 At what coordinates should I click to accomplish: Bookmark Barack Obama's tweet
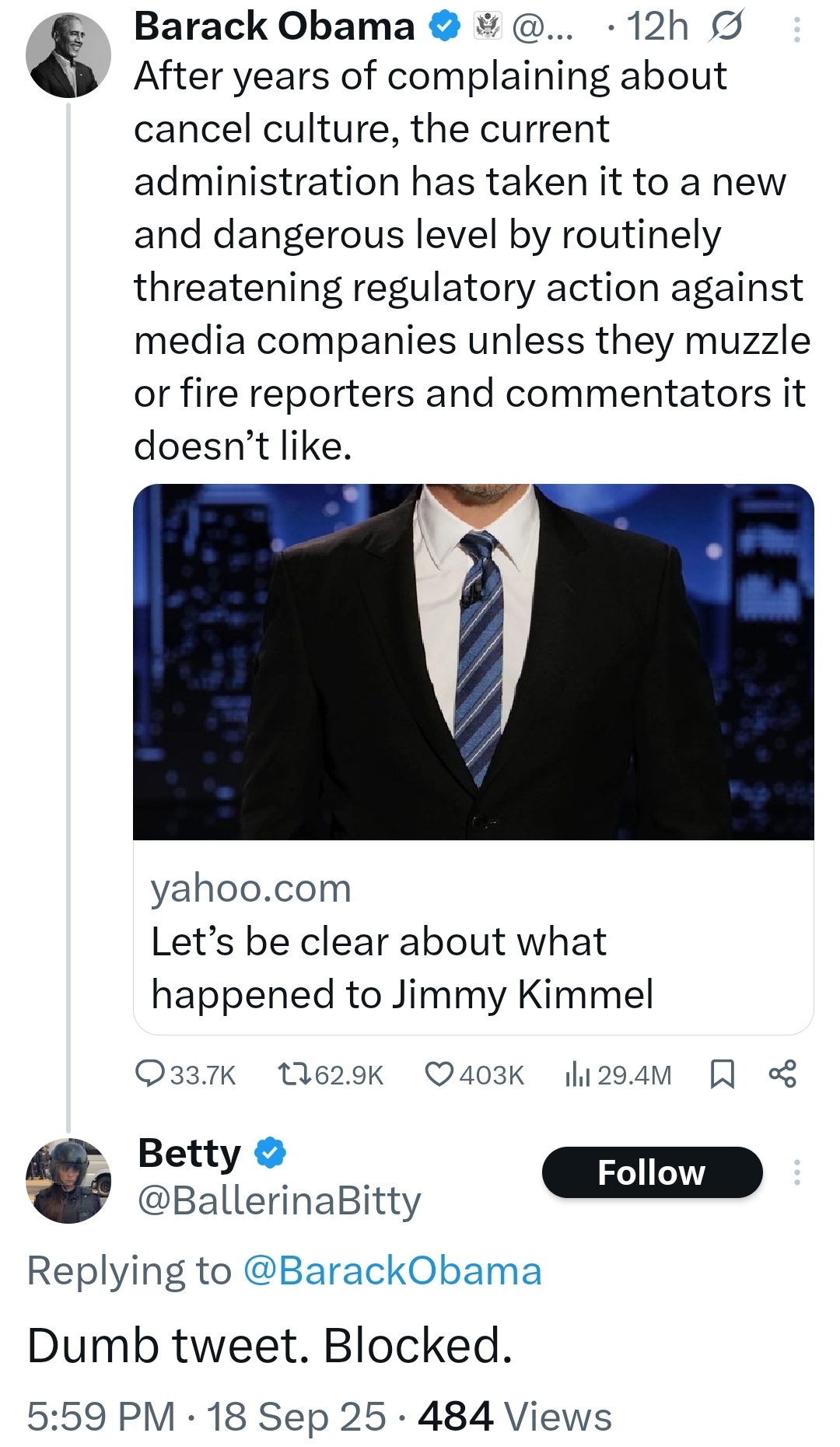(x=723, y=1074)
